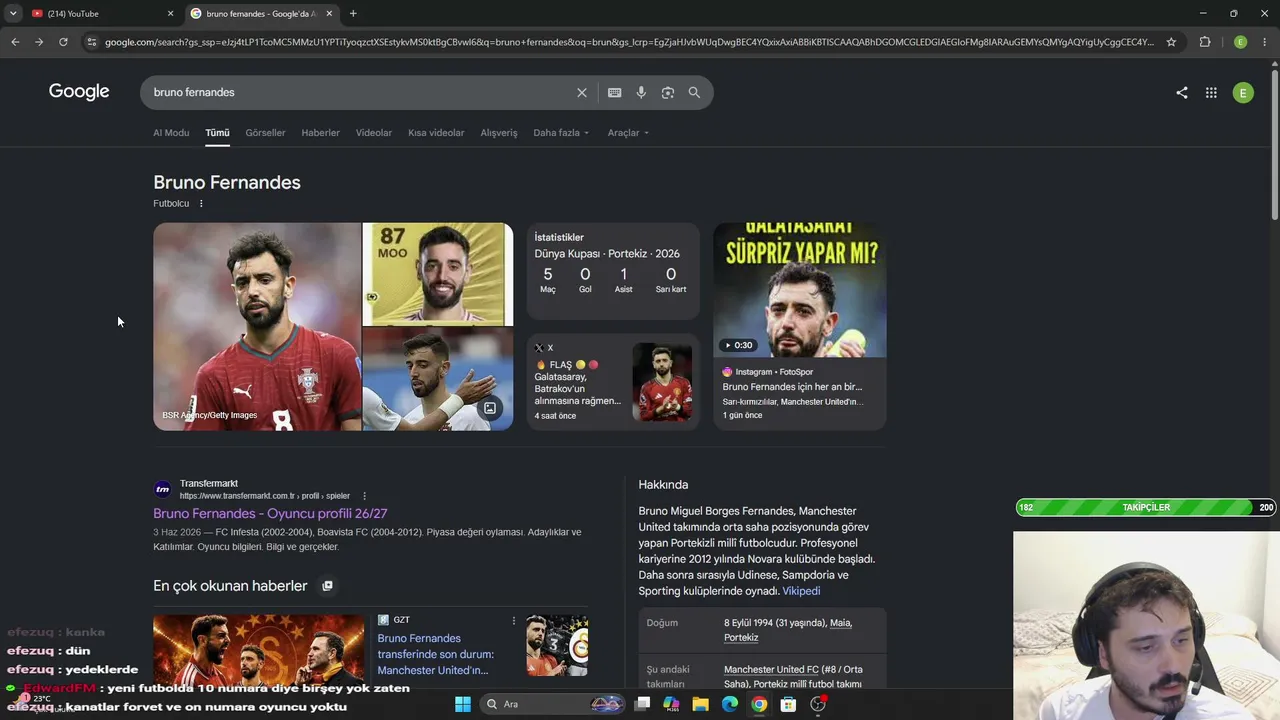The width and height of the screenshot is (1280, 720).
Task: Open the Chrome profile button in the toolbar
Action: coord(1240,42)
